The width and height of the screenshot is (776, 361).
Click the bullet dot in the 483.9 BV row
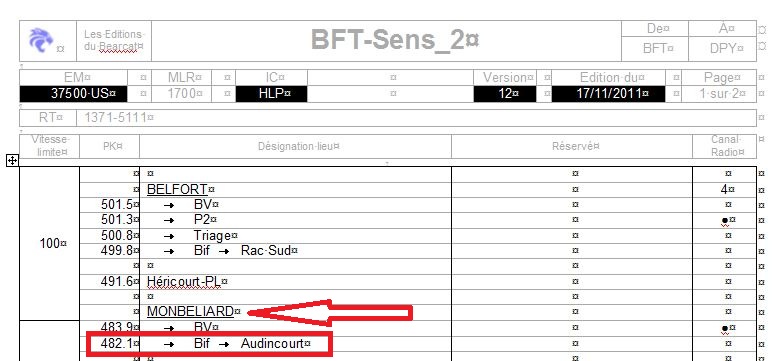click(x=725, y=328)
